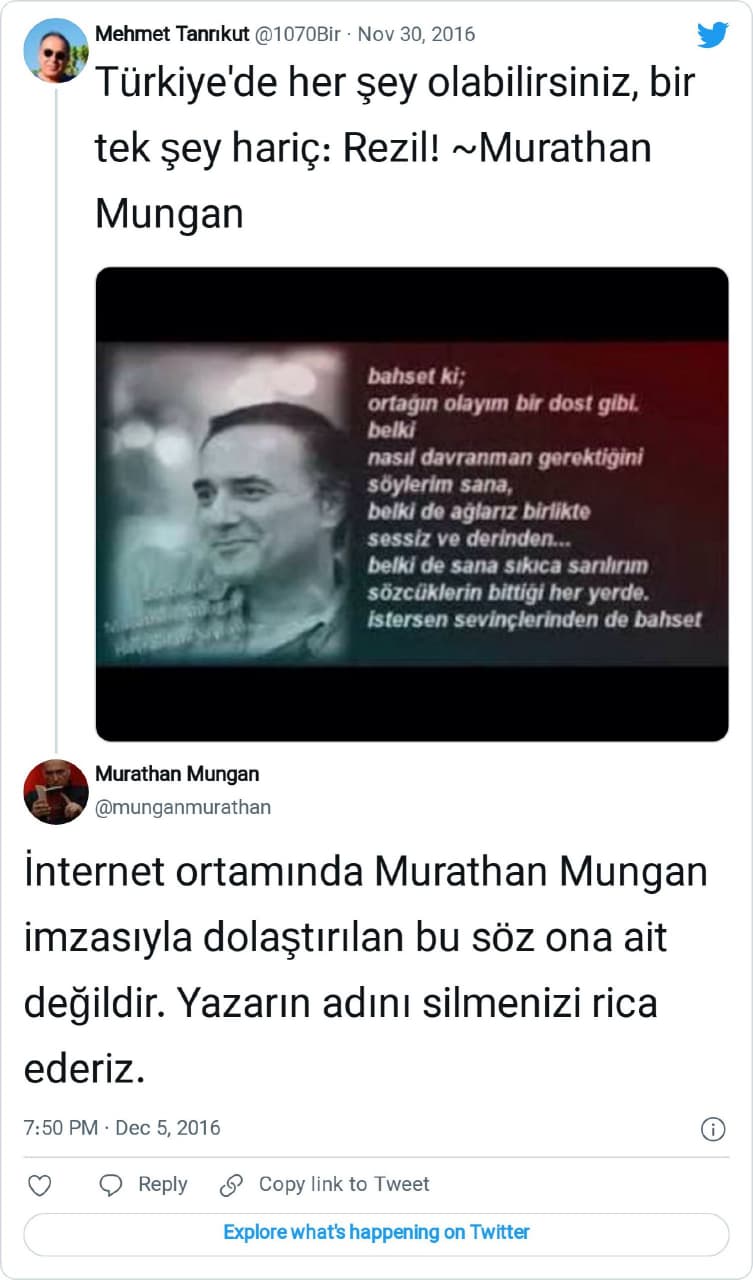Click Explore what's happening on Twitter

376,1233
